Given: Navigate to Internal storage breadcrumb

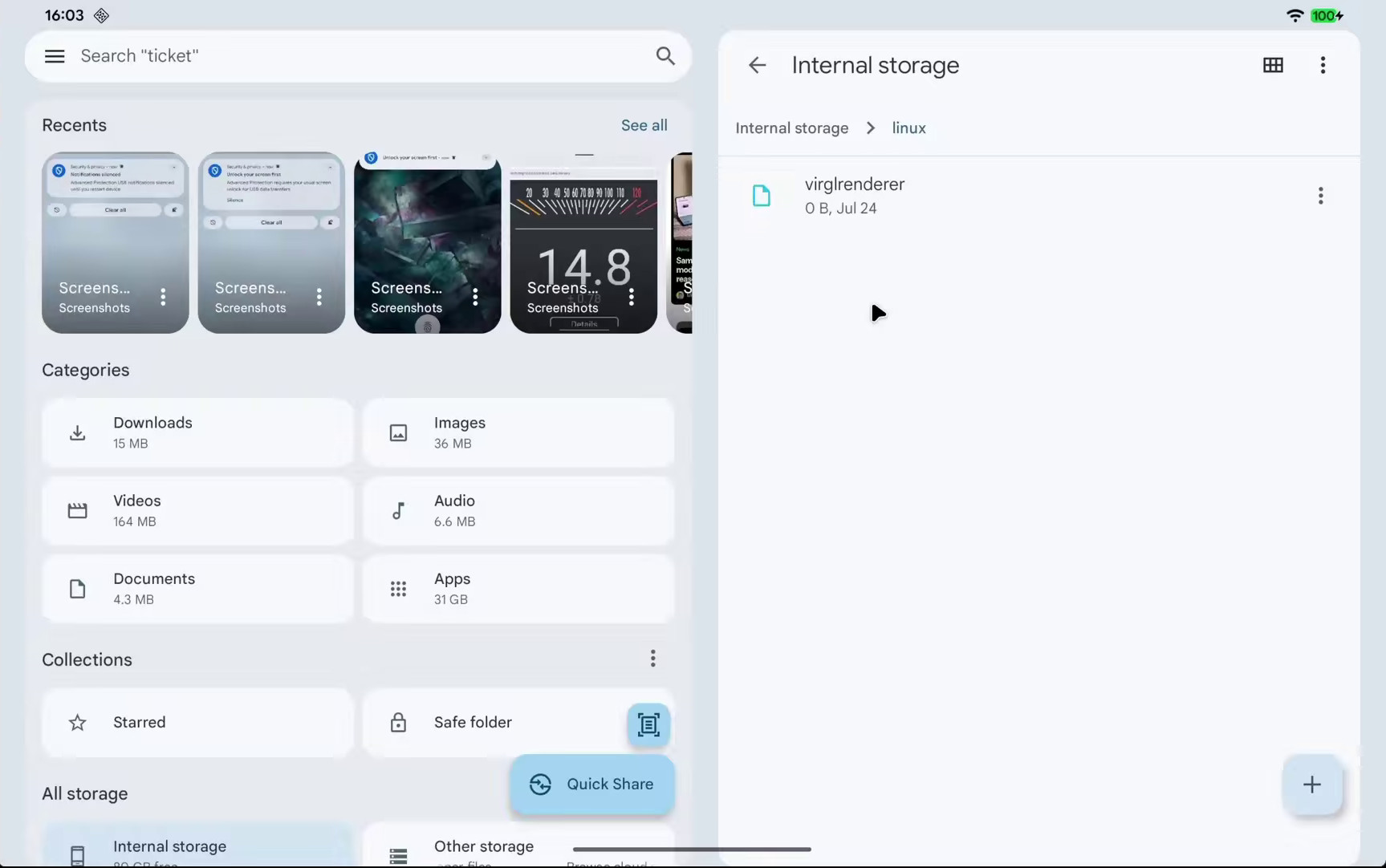Looking at the screenshot, I should pos(791,128).
